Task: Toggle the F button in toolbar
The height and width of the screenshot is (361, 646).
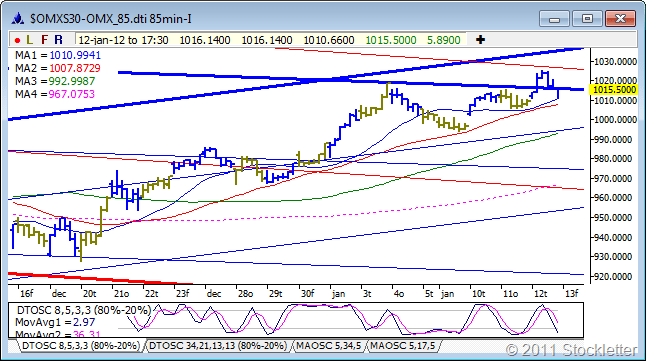Action: click(44, 40)
